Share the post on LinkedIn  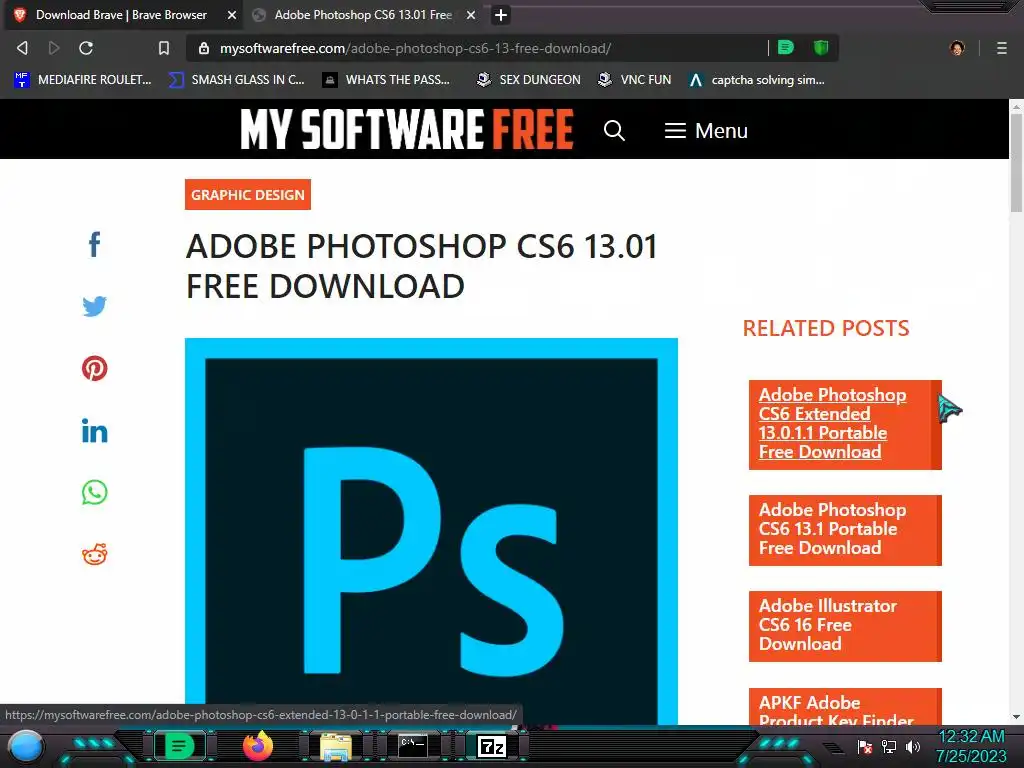tap(95, 431)
